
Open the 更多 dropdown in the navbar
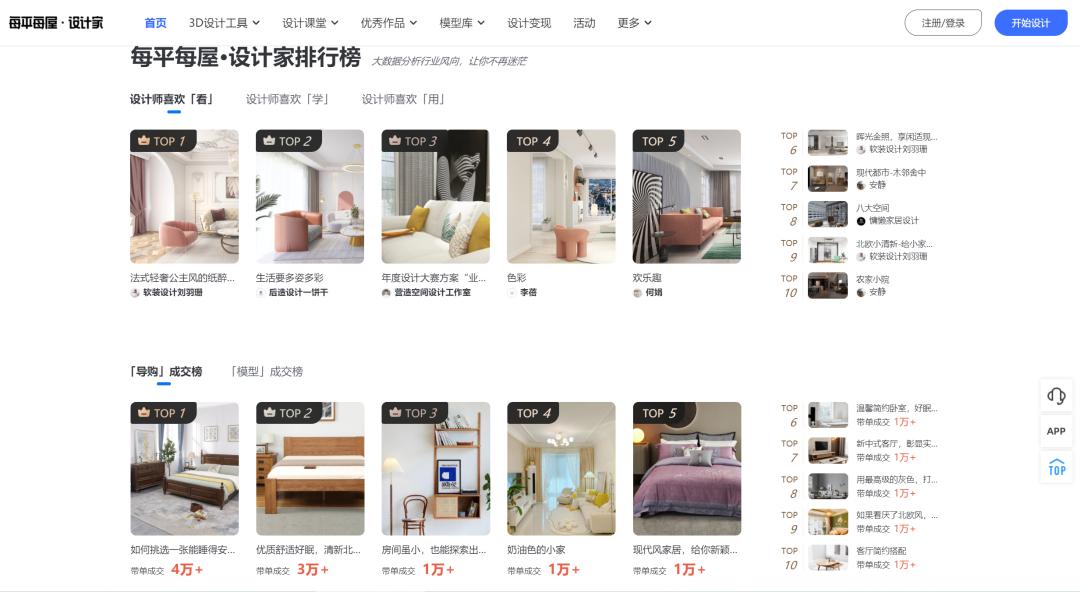click(x=634, y=23)
